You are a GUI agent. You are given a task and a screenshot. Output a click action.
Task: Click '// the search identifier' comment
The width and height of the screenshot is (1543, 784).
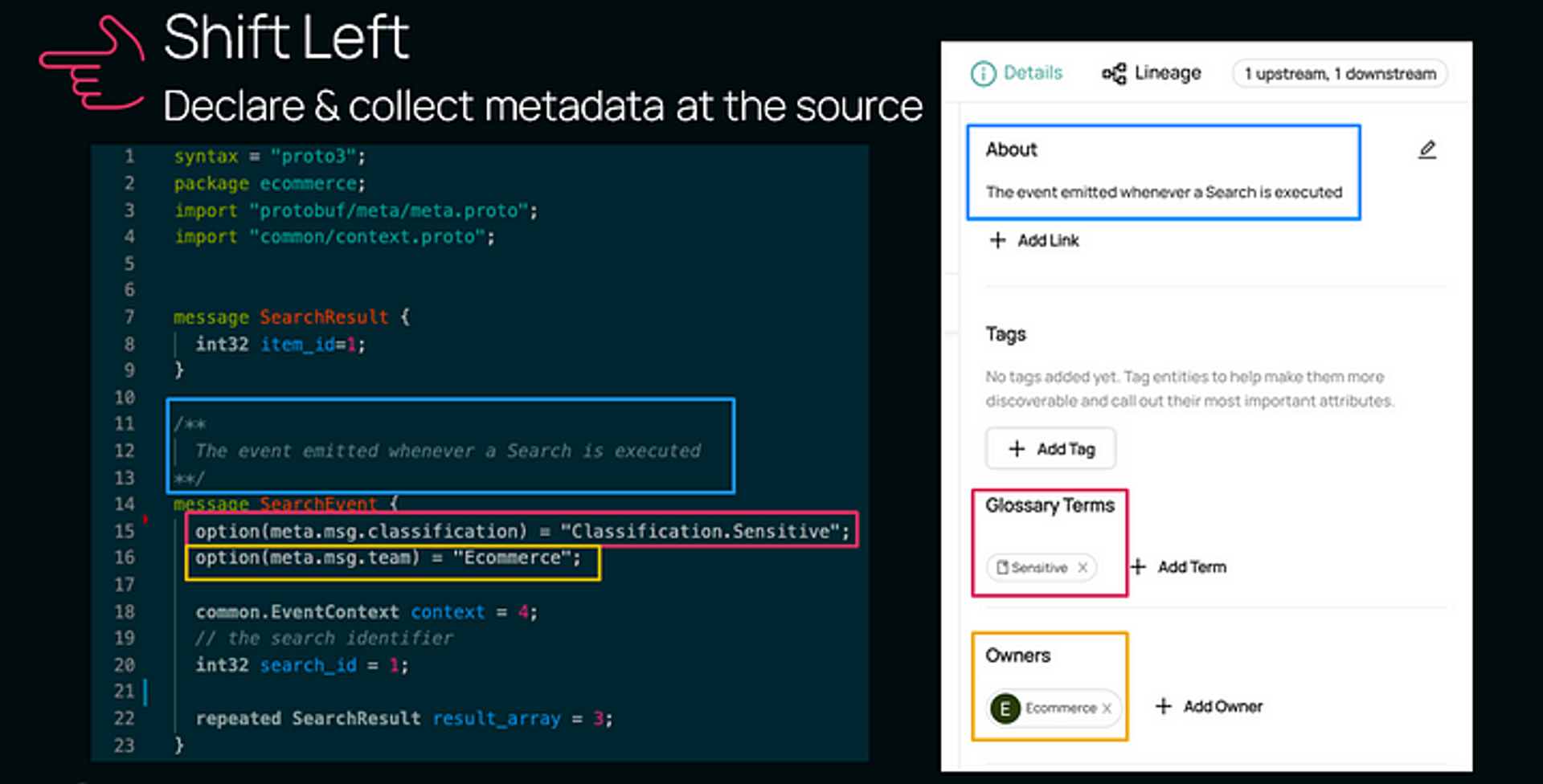point(324,639)
